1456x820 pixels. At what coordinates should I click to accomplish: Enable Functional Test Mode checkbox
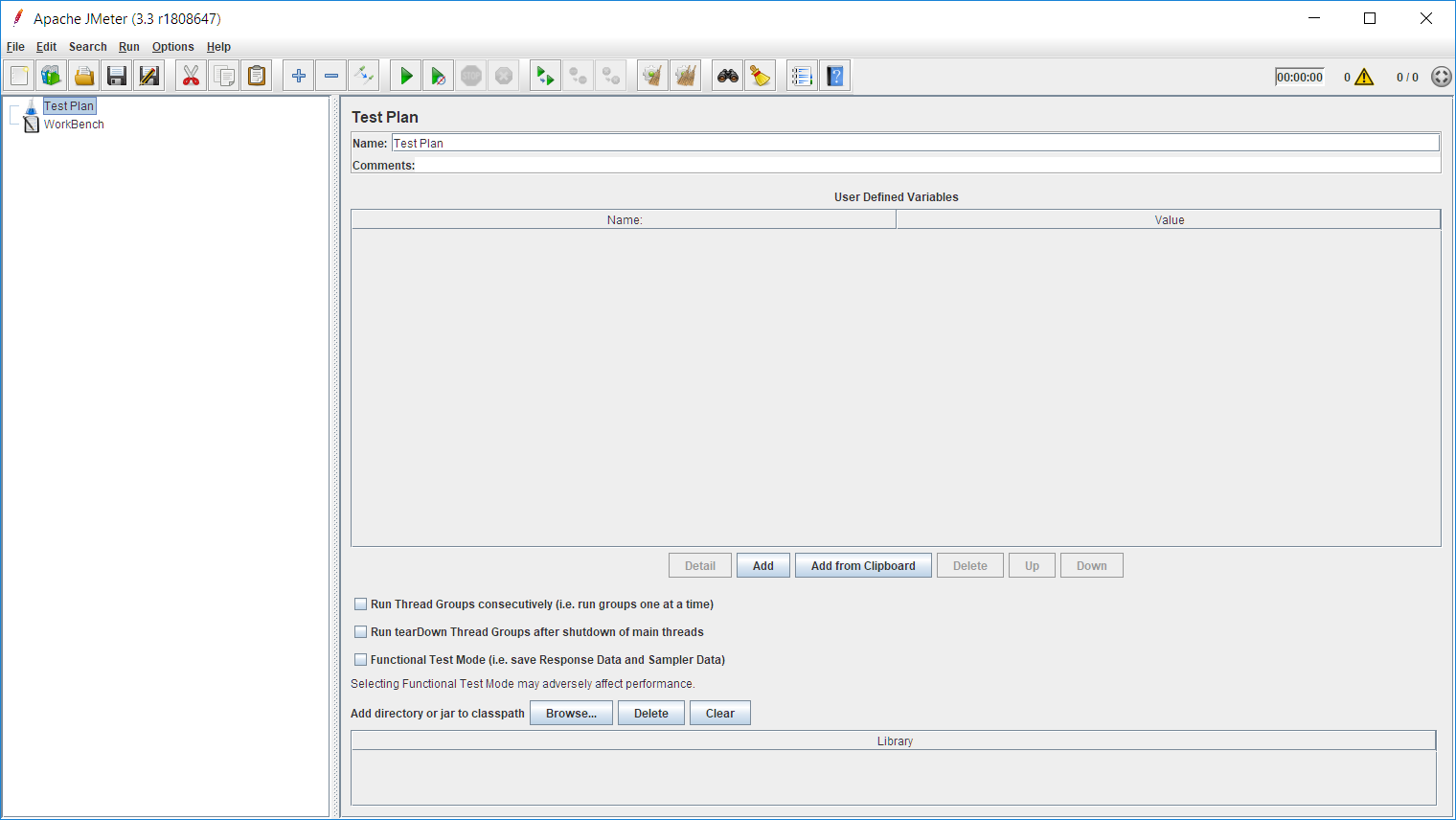[x=361, y=660]
